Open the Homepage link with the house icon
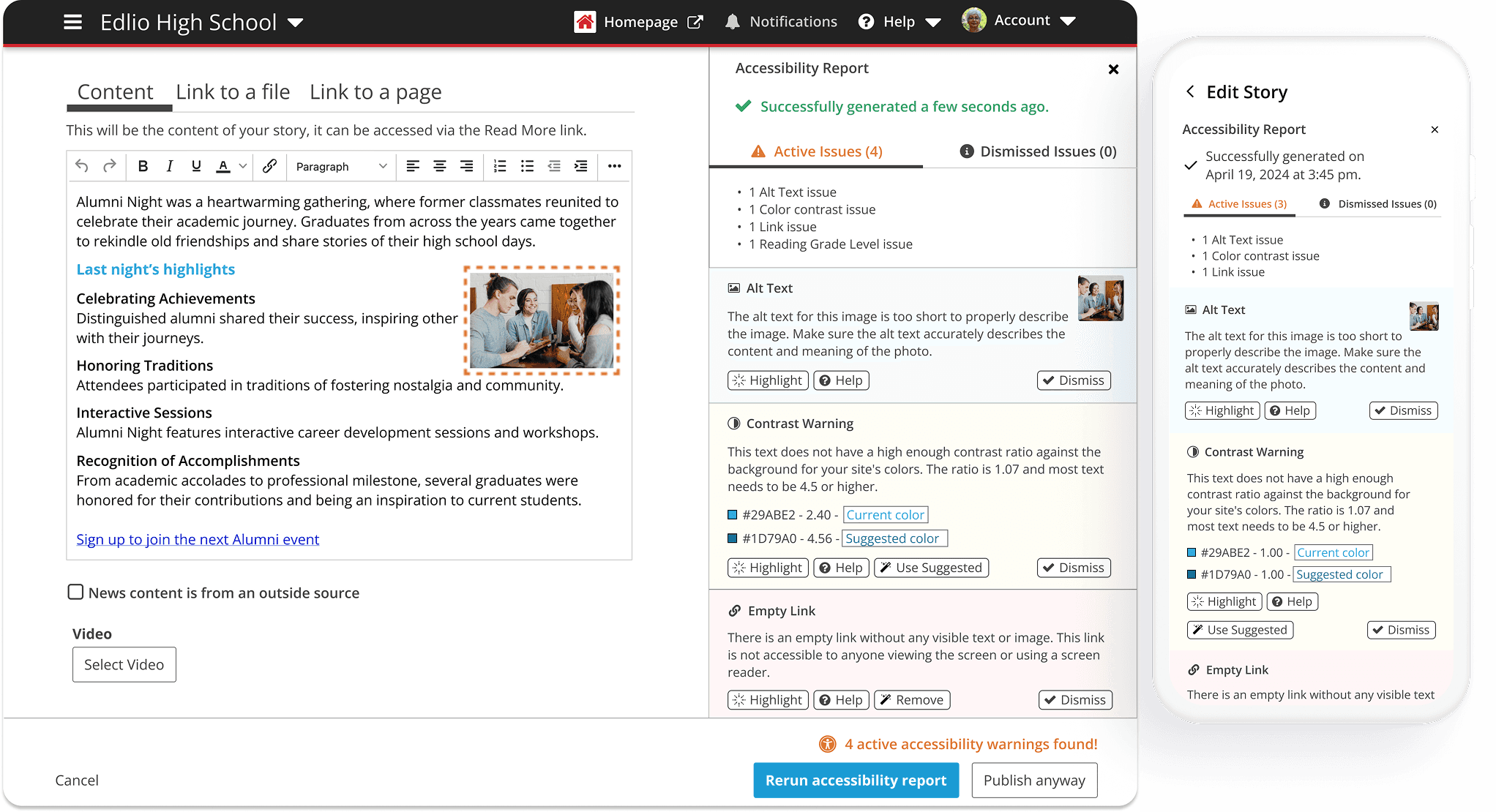The height and width of the screenshot is (812, 1496). [585, 21]
